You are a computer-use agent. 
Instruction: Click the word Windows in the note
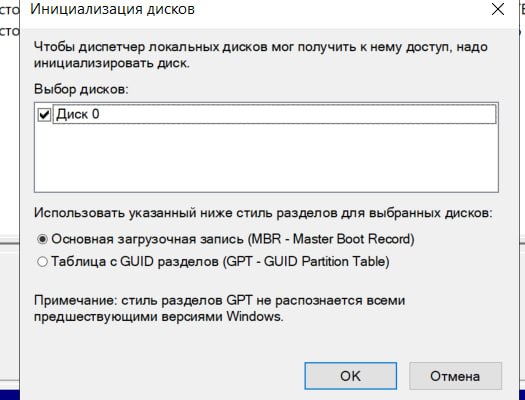pos(254,316)
